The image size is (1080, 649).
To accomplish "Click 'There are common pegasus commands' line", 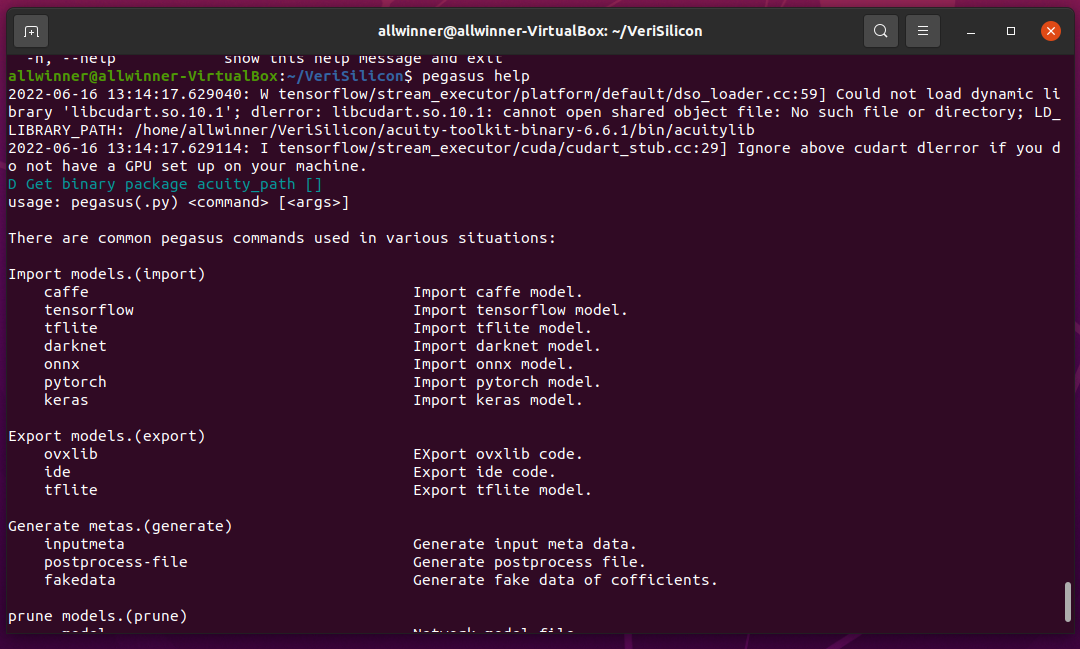I will coord(282,238).
